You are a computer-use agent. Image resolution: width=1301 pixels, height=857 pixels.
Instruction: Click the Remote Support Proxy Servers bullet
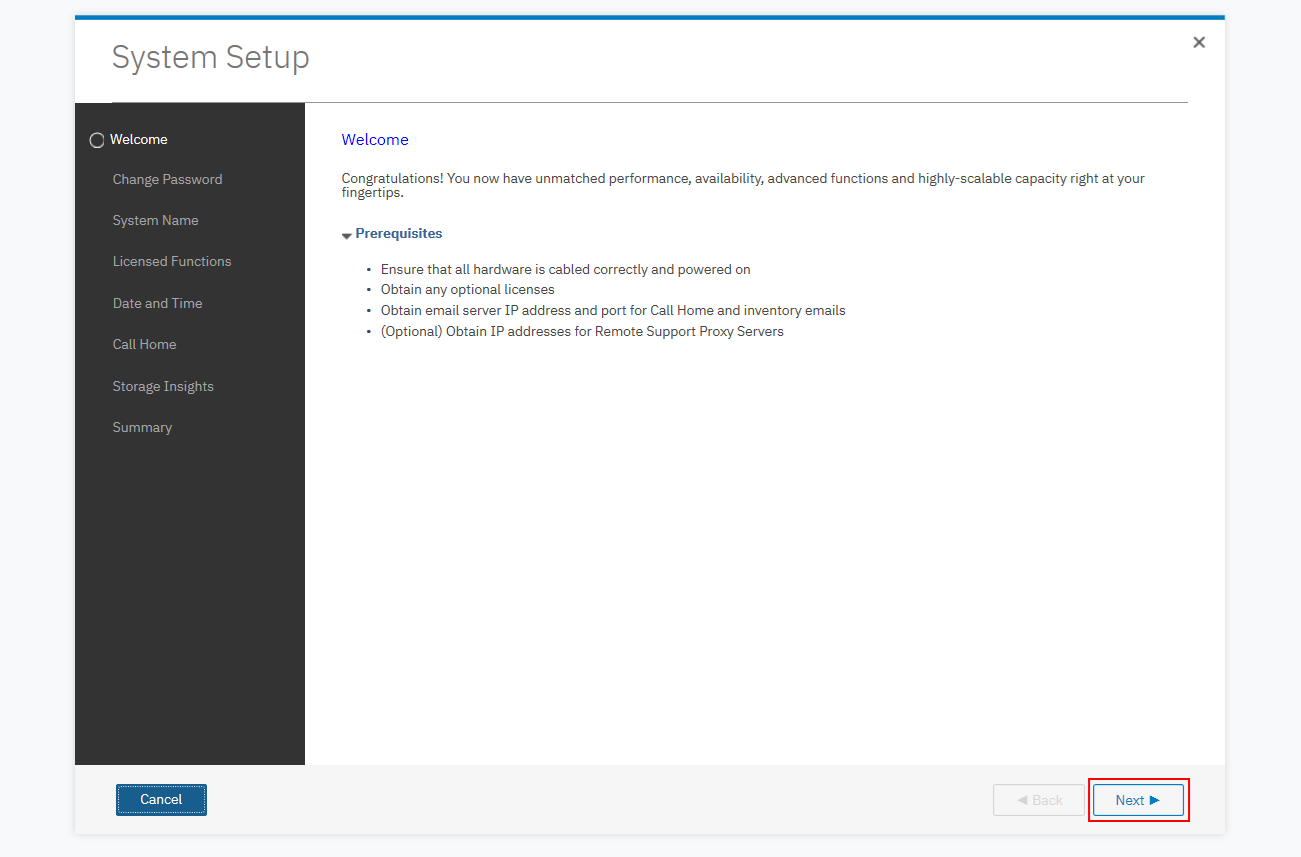tap(582, 331)
